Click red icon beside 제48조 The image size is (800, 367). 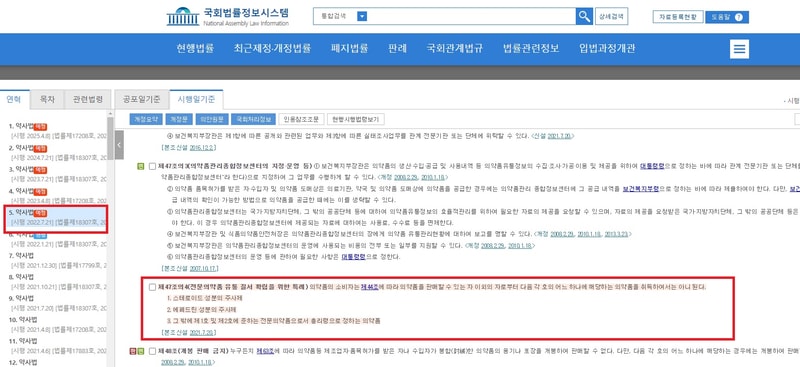point(134,351)
